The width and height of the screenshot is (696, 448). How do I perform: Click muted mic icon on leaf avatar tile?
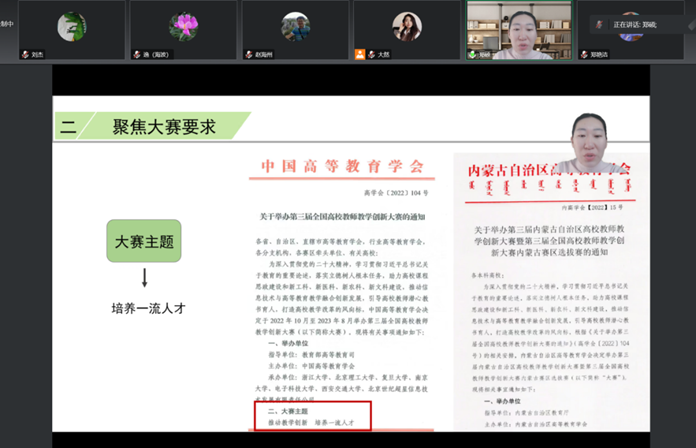[25, 55]
